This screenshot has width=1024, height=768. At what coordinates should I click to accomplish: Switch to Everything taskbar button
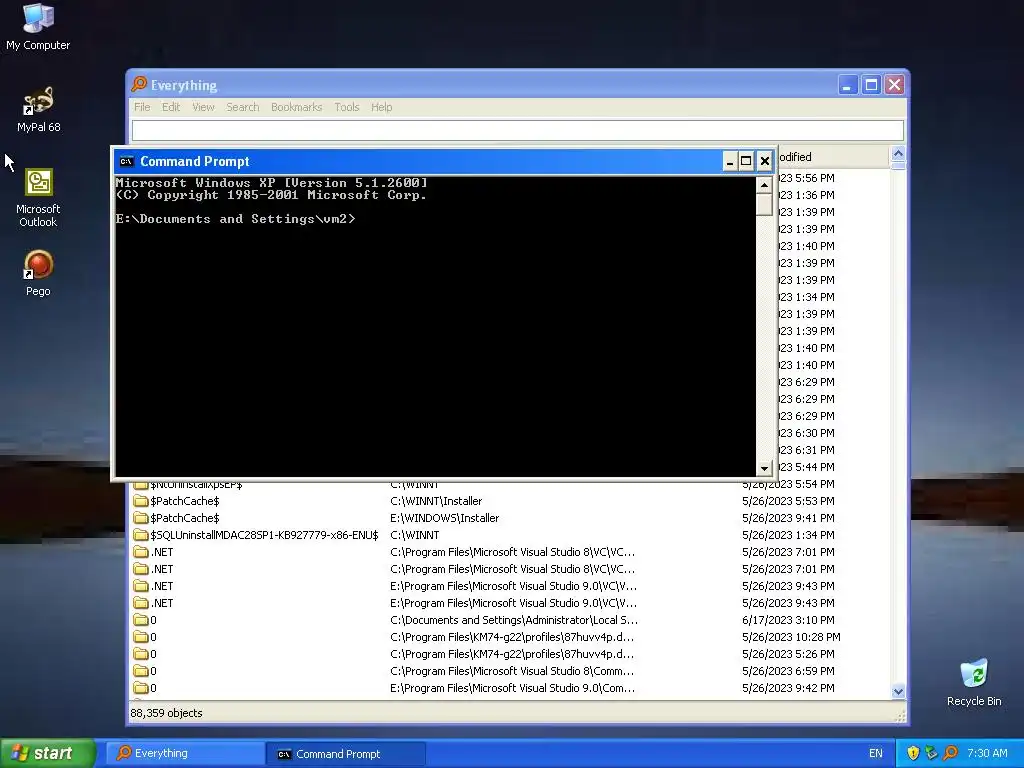(185, 753)
